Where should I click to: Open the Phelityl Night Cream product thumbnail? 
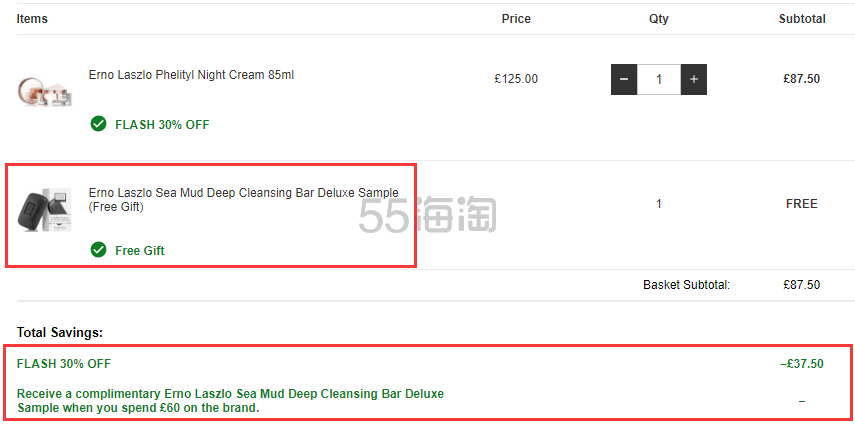pyautogui.click(x=45, y=92)
